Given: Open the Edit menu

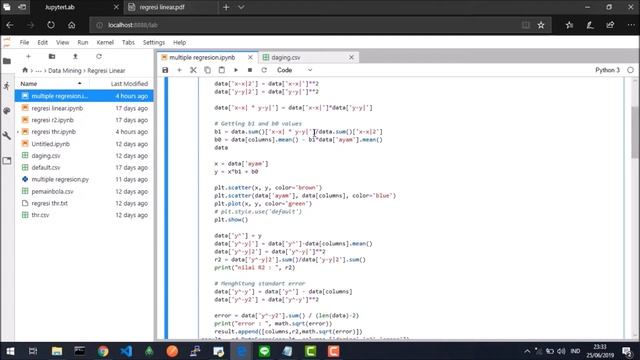Looking at the screenshot, I should 42,42.
